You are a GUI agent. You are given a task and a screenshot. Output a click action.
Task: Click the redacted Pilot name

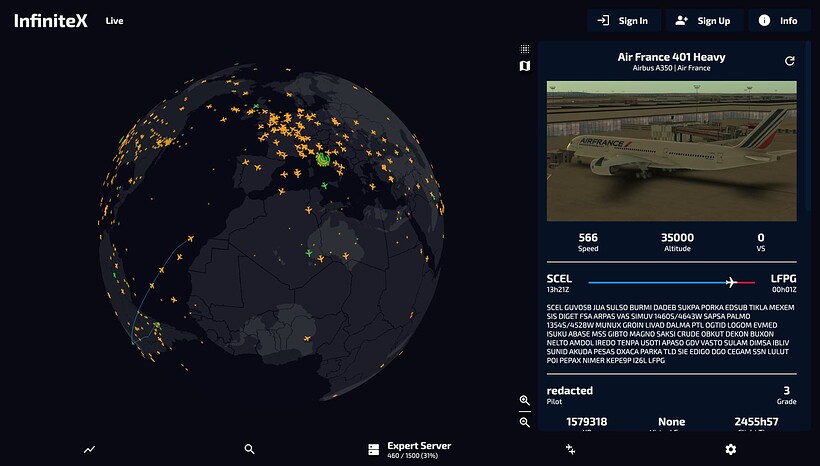tap(570, 391)
